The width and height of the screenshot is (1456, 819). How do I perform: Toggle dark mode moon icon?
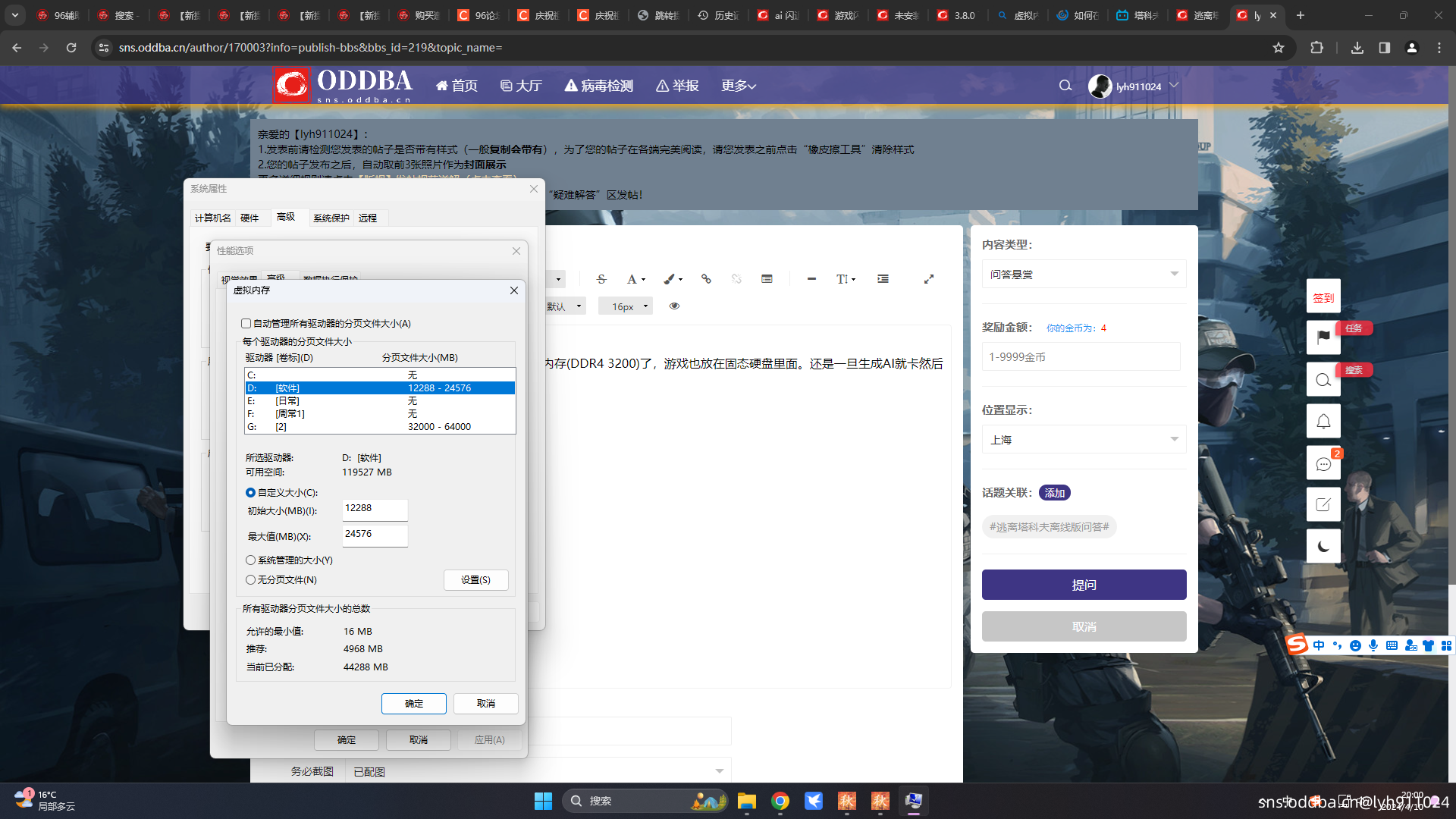[1323, 546]
